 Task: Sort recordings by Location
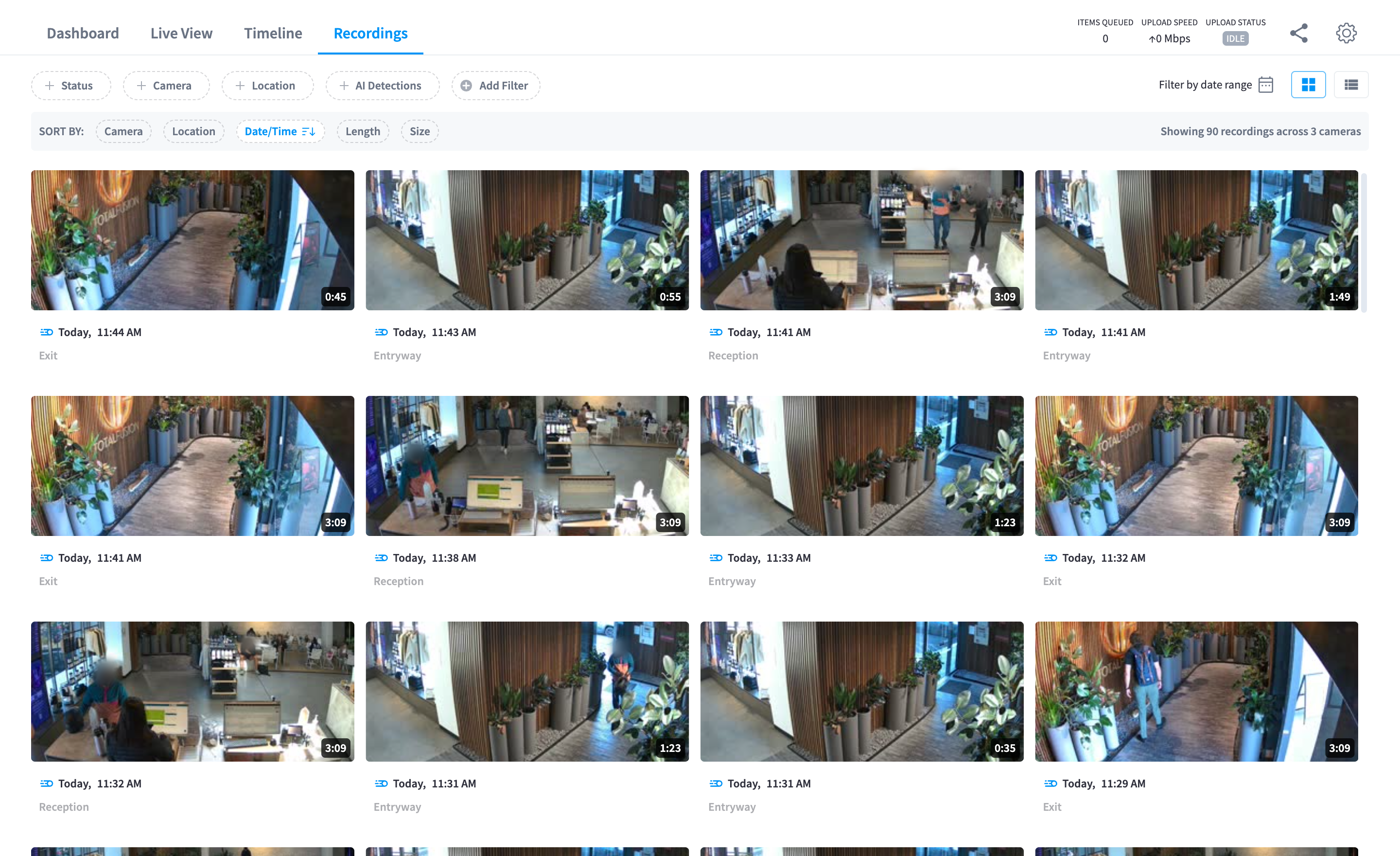pos(194,131)
